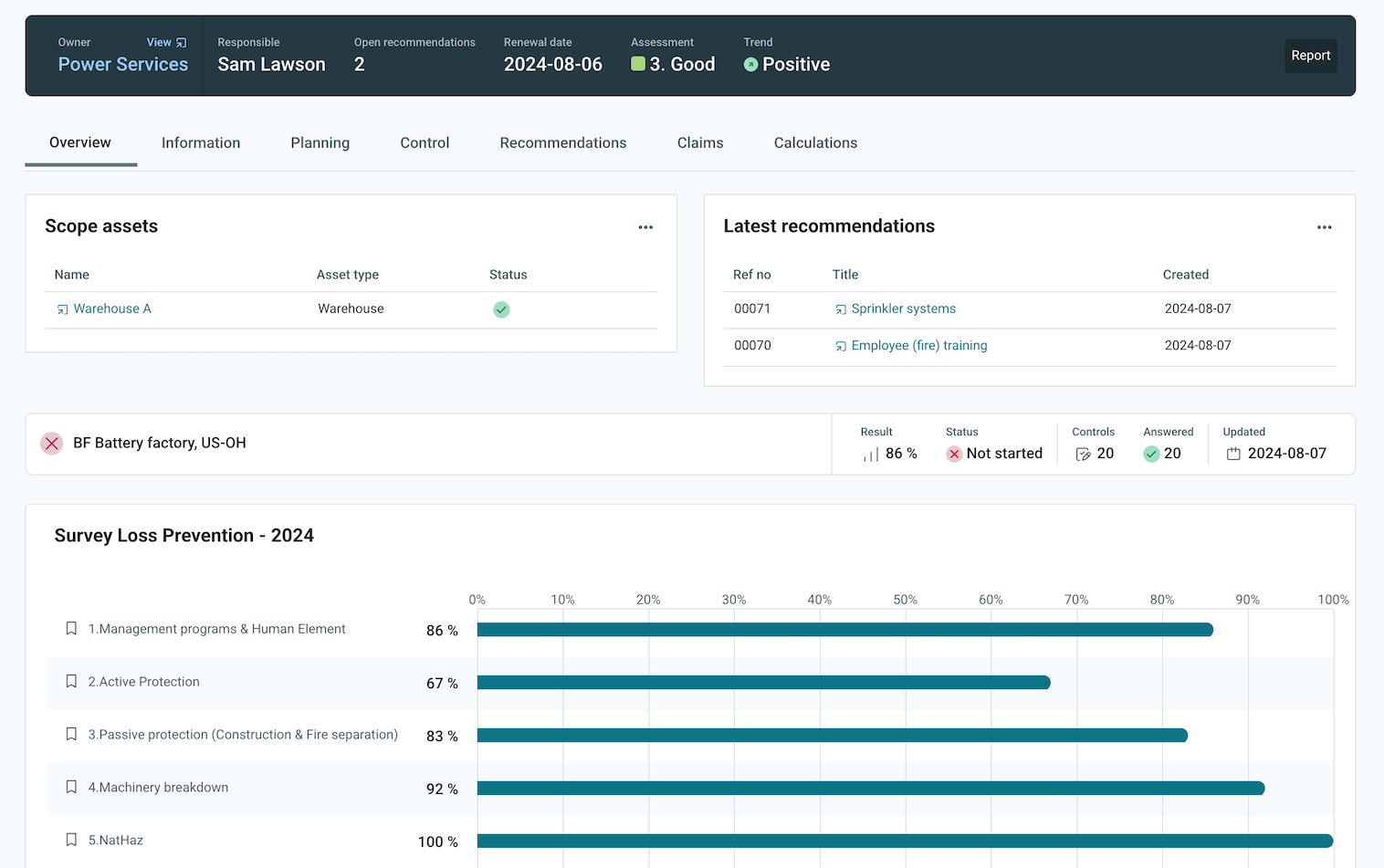
Task: Open Latest recommendations three-dot menu
Action: [1324, 227]
